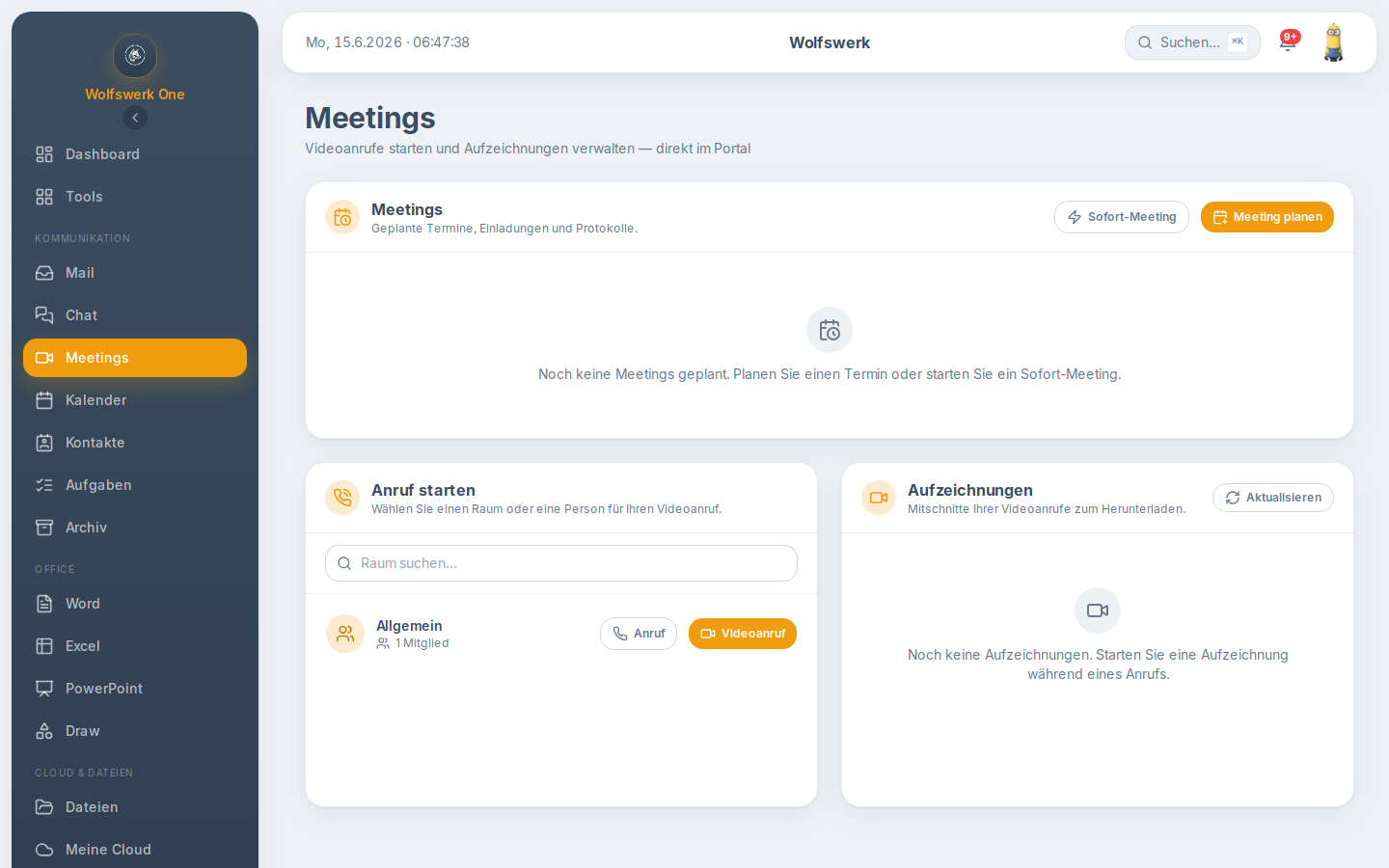Click the Meetings card calendar-clock icon

342,218
